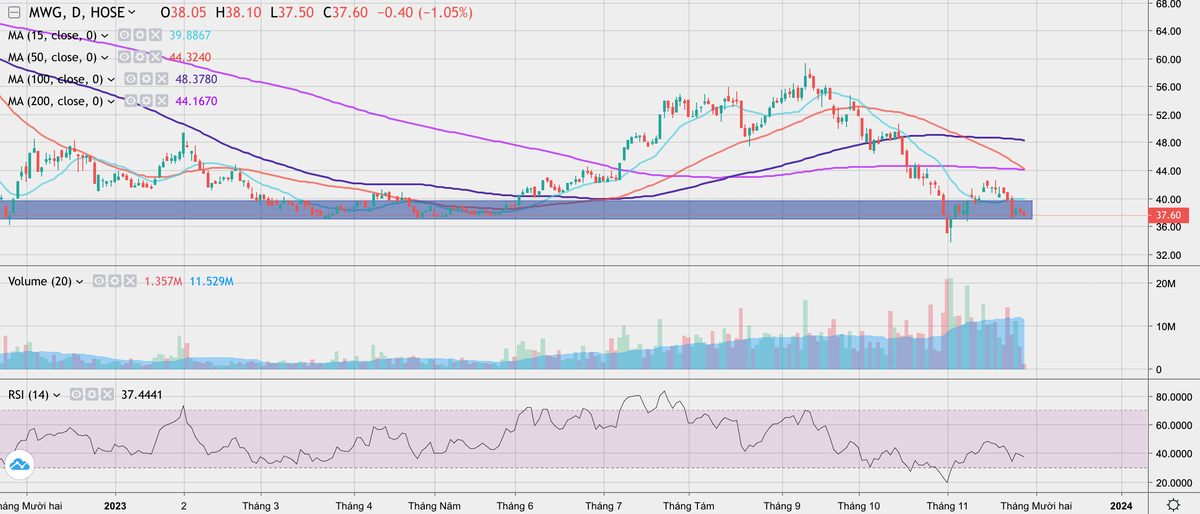Open the RSI (14) dropdown arrow

pyautogui.click(x=56, y=395)
